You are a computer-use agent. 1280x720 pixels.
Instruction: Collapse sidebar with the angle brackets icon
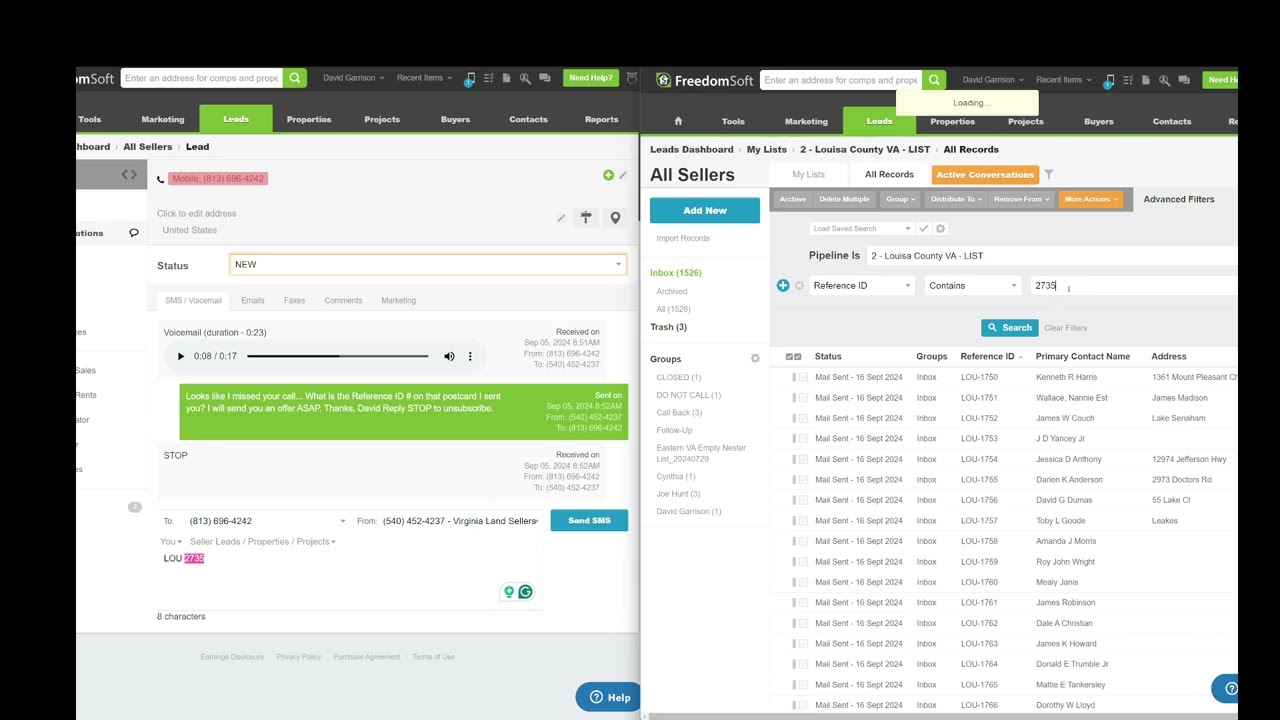tap(130, 175)
